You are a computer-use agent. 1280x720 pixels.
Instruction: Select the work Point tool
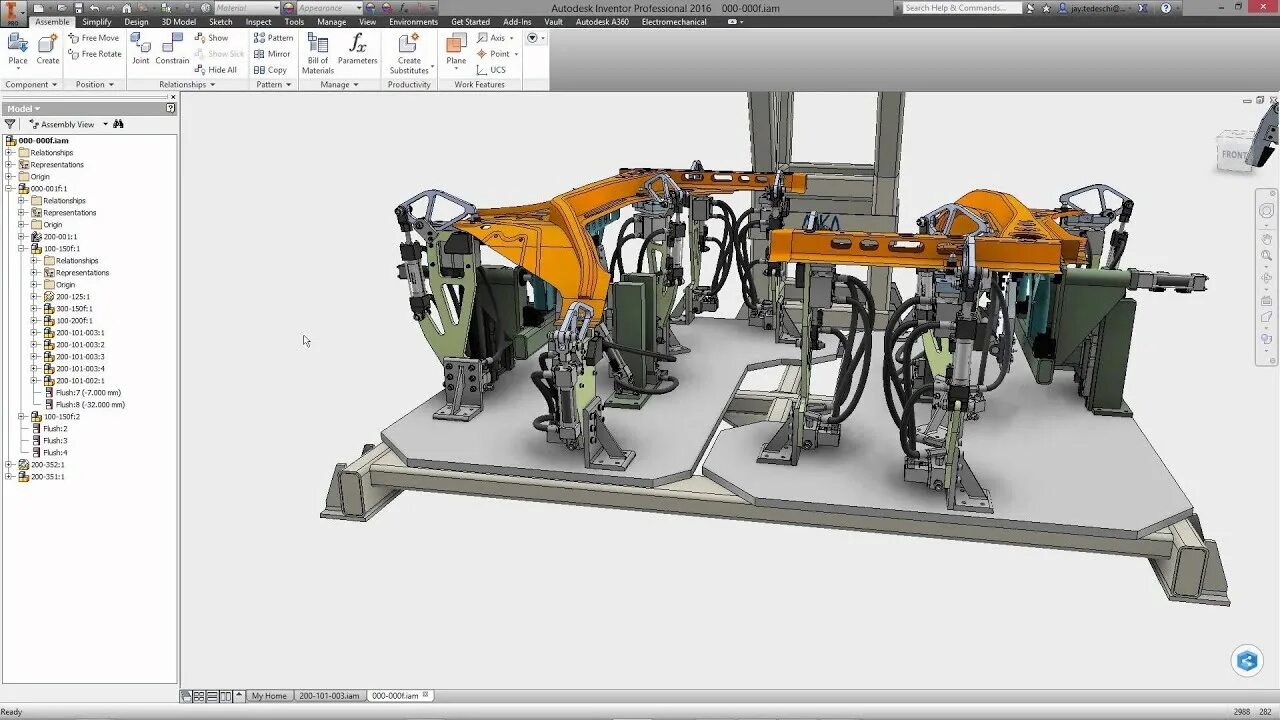click(497, 54)
